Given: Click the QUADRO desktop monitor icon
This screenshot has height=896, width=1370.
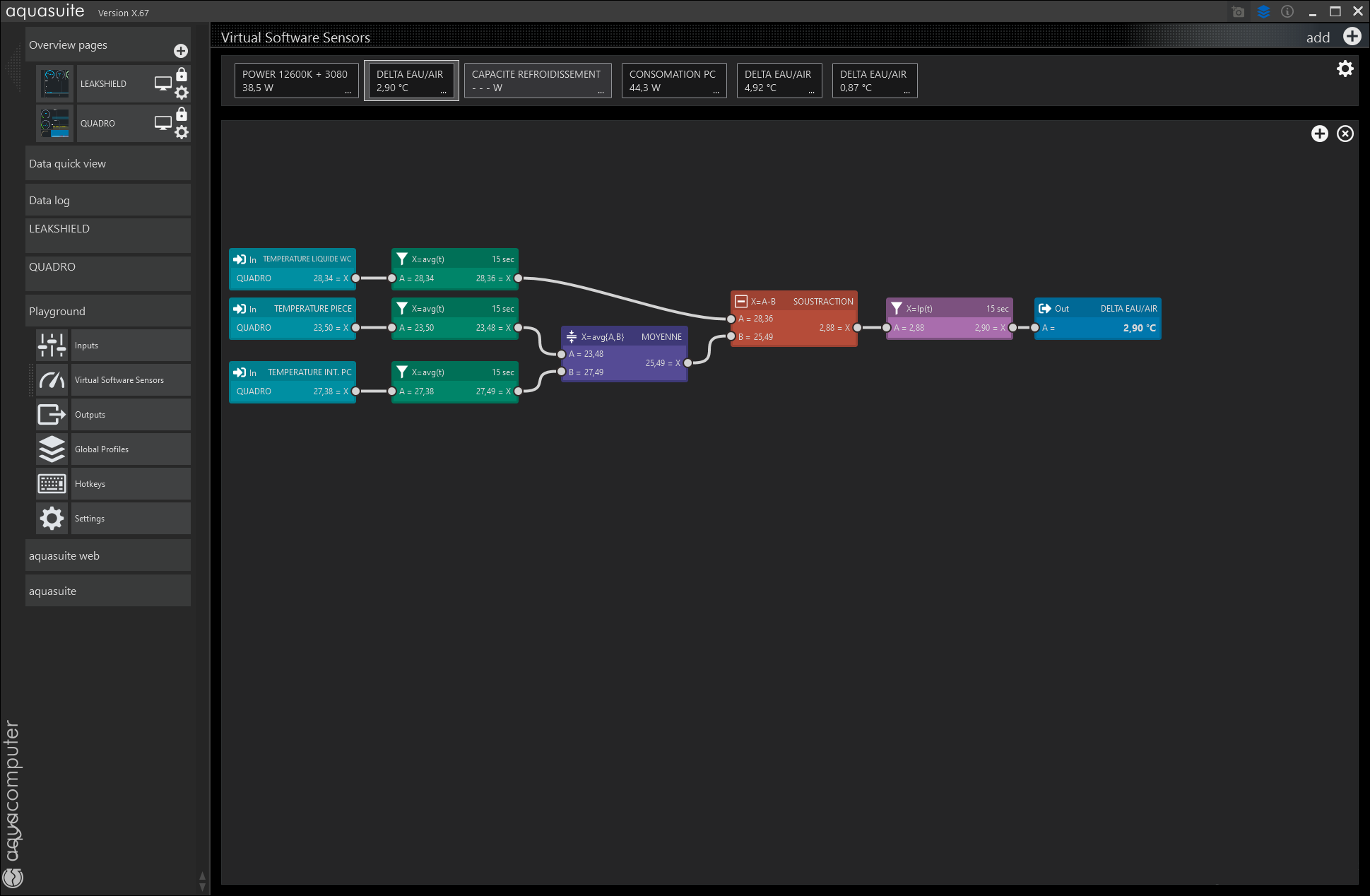Looking at the screenshot, I should [163, 123].
